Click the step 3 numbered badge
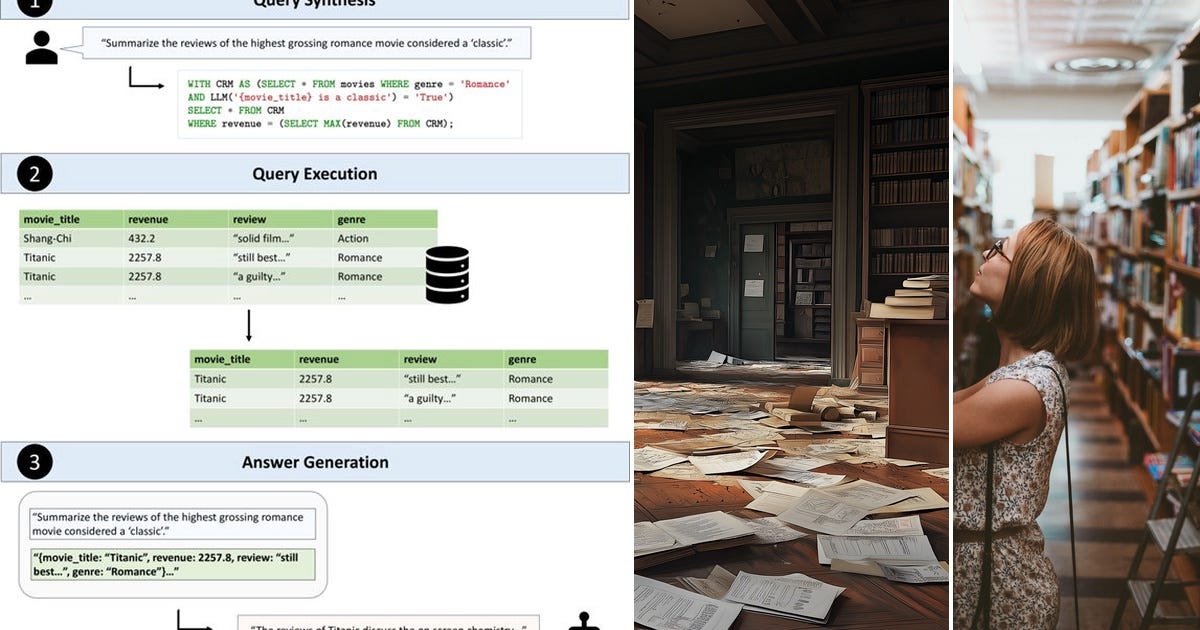Screen dimensions: 1200x630 [33, 462]
